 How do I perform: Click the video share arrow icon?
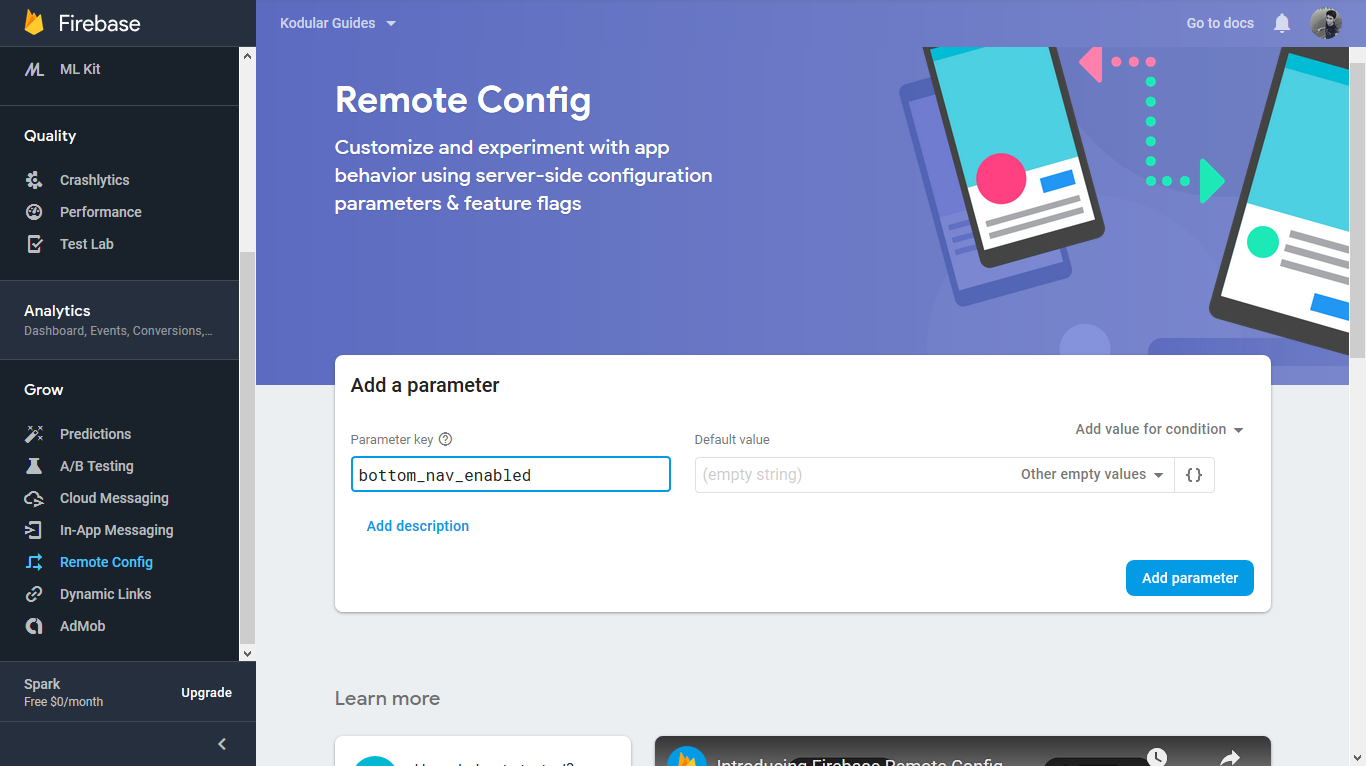(1229, 757)
